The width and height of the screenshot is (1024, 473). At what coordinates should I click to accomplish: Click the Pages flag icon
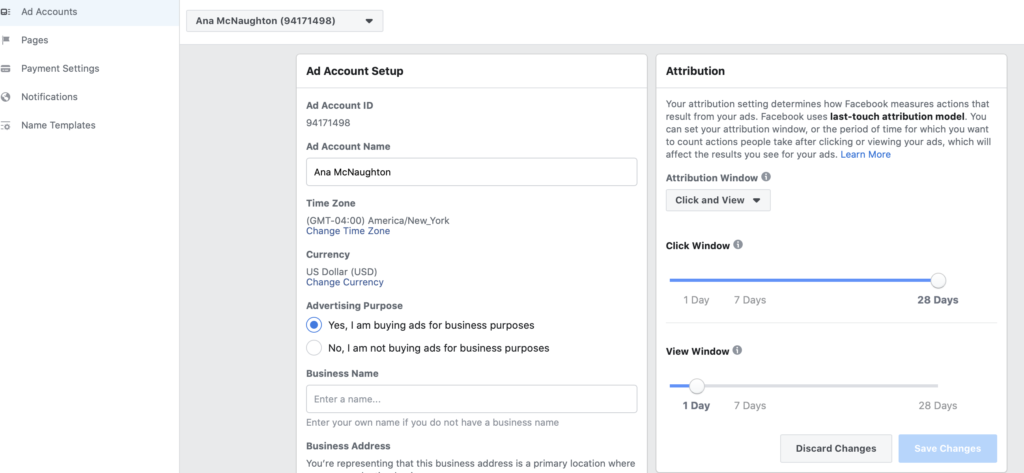(5, 40)
